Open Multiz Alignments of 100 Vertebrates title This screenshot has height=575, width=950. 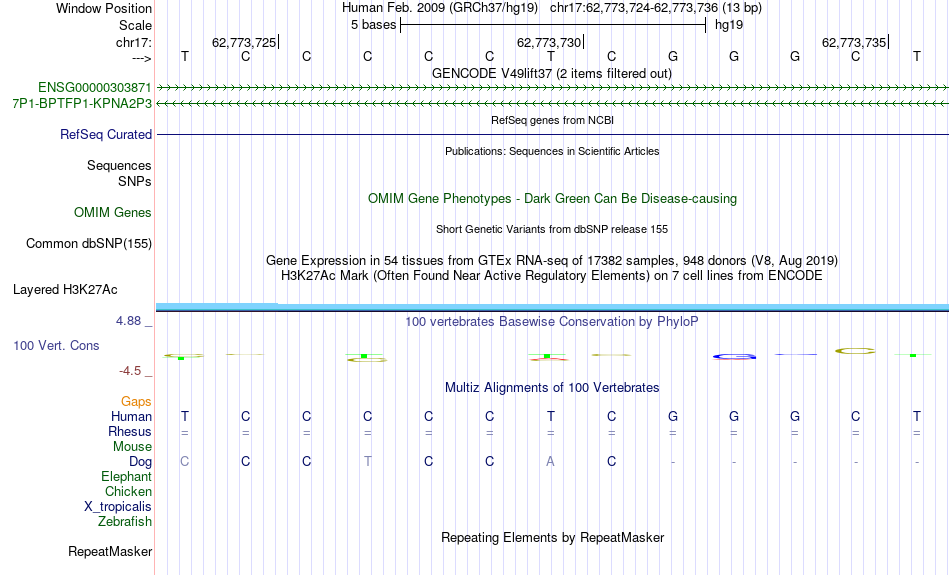point(552,388)
